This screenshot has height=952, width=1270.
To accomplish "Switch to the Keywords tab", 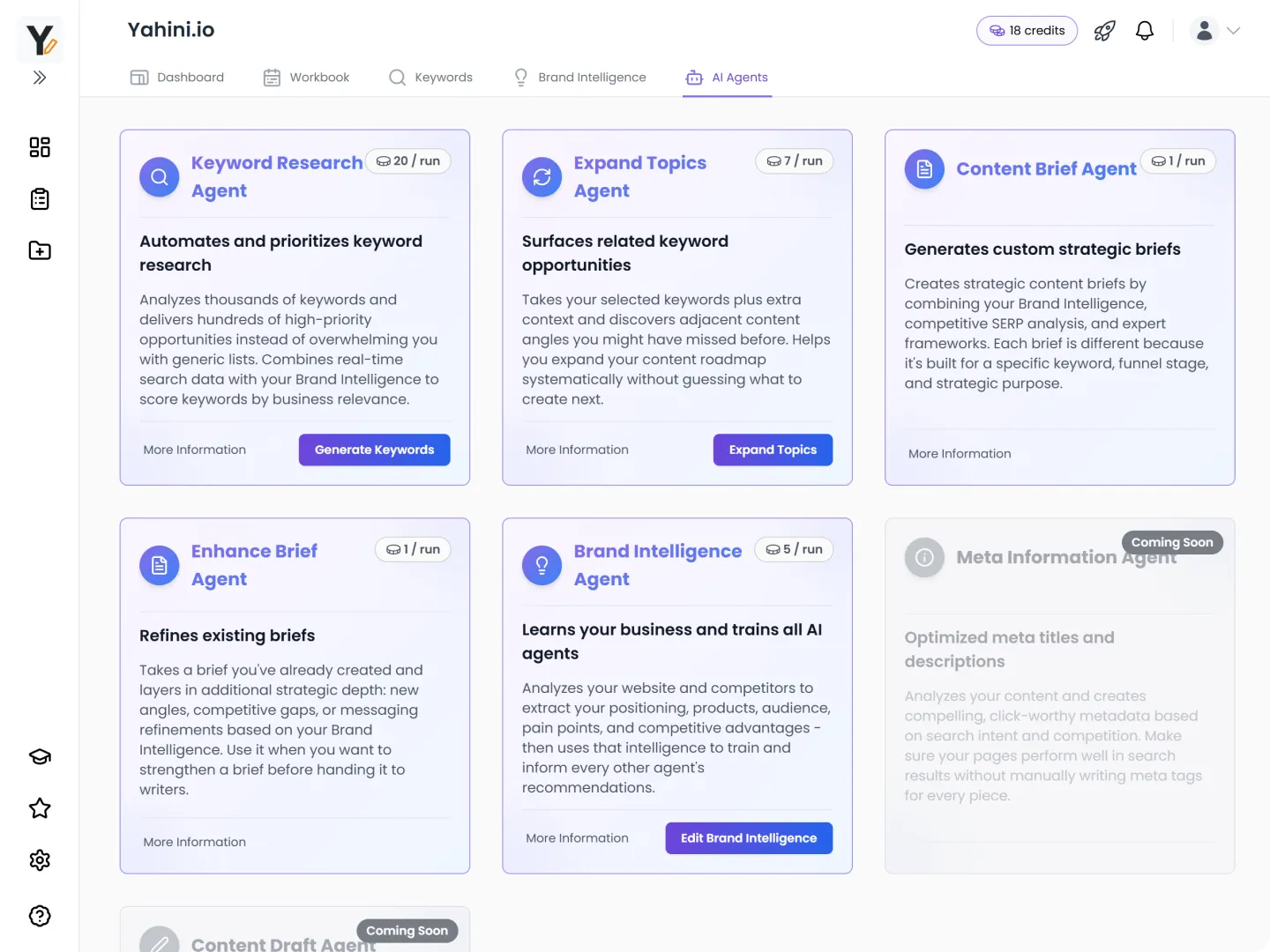I will pyautogui.click(x=431, y=78).
